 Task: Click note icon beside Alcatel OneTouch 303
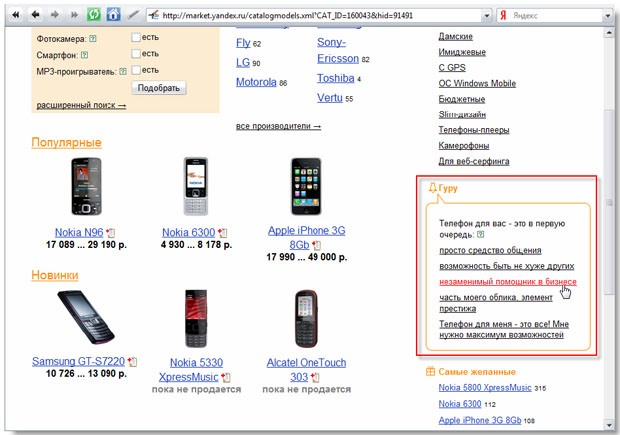coord(315,378)
